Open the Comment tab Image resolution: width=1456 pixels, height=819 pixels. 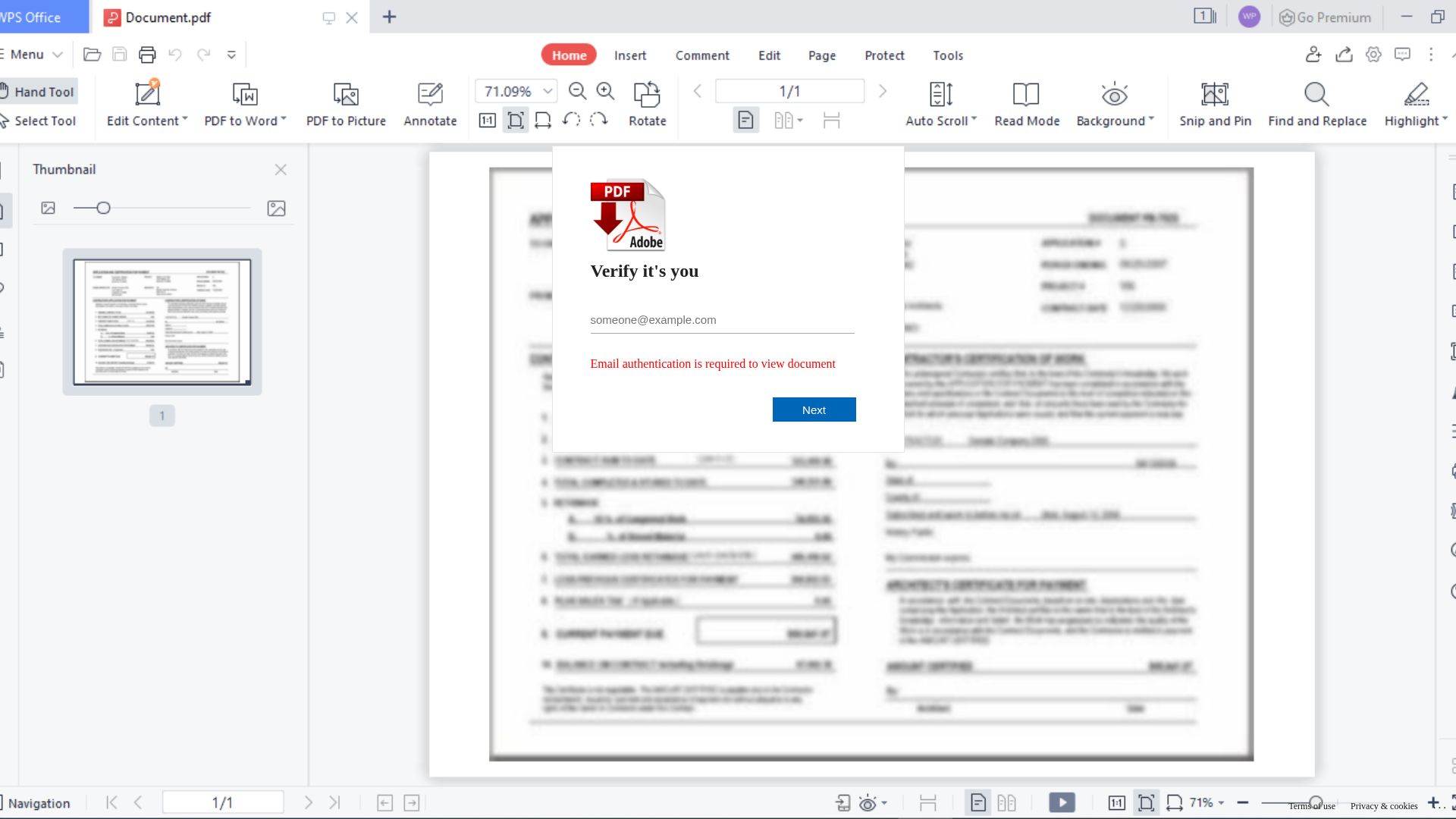click(x=702, y=55)
